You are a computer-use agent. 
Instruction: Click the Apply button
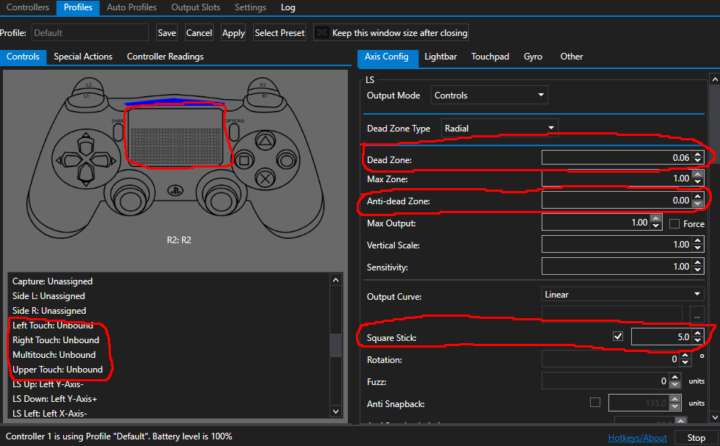pyautogui.click(x=233, y=33)
